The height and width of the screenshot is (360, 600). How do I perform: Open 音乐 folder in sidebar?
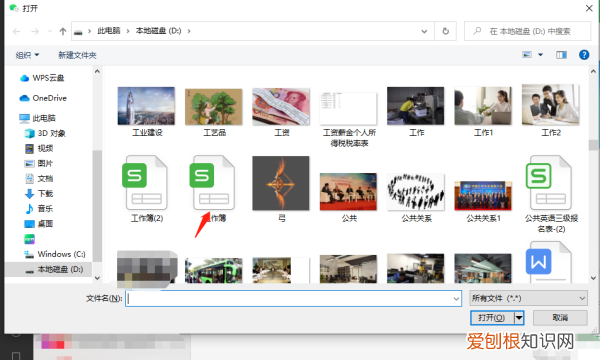pyautogui.click(x=39, y=209)
